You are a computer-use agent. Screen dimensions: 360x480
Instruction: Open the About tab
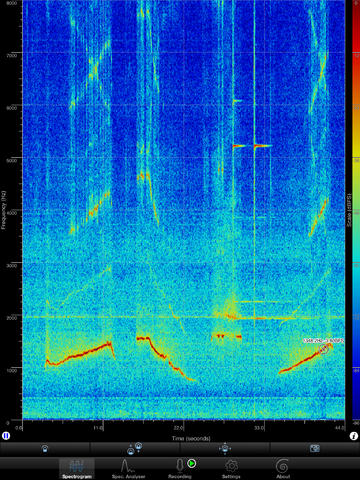point(283,468)
